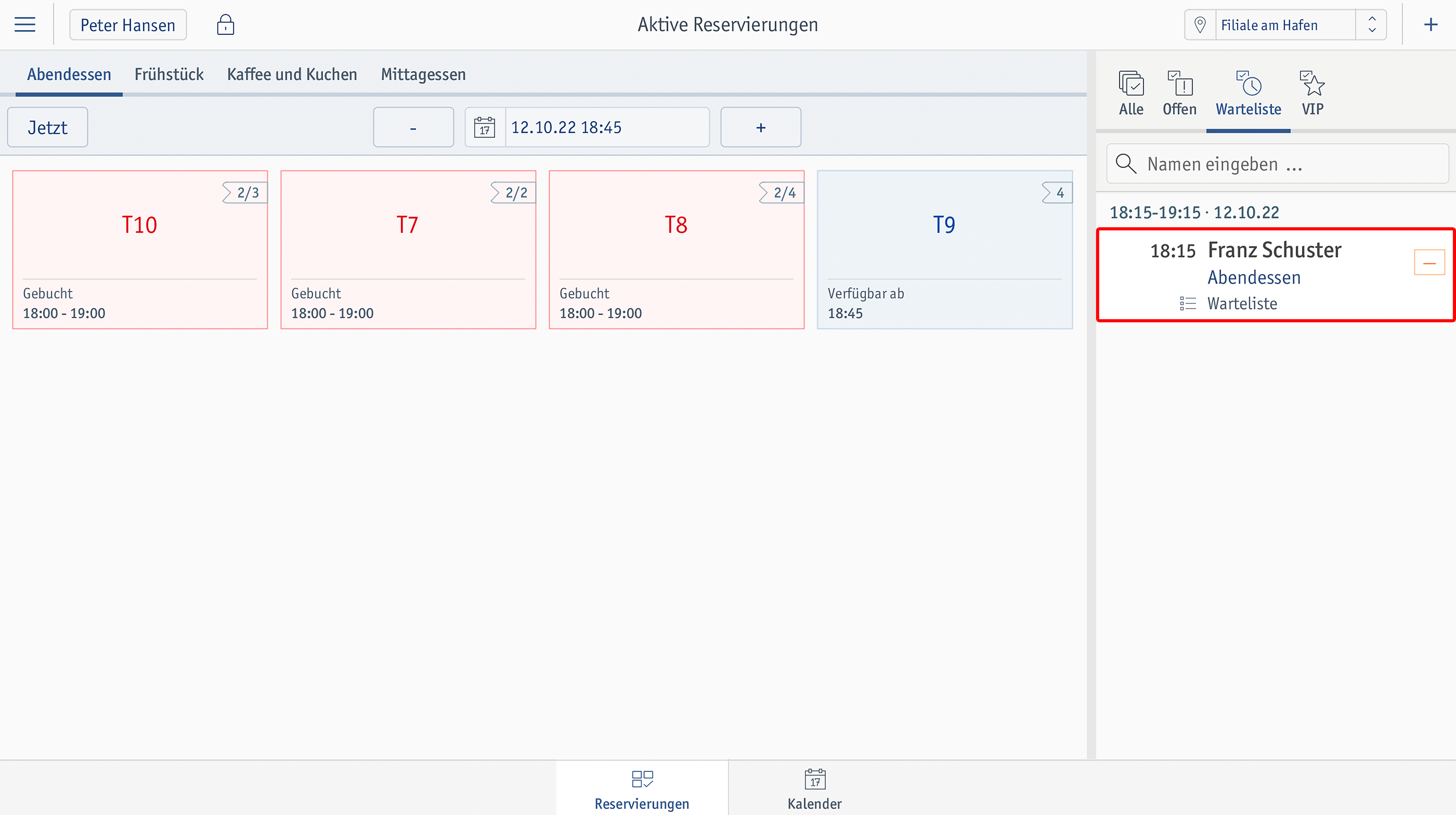Click the Alle filter icon
This screenshot has width=1456, height=815.
pyautogui.click(x=1131, y=84)
